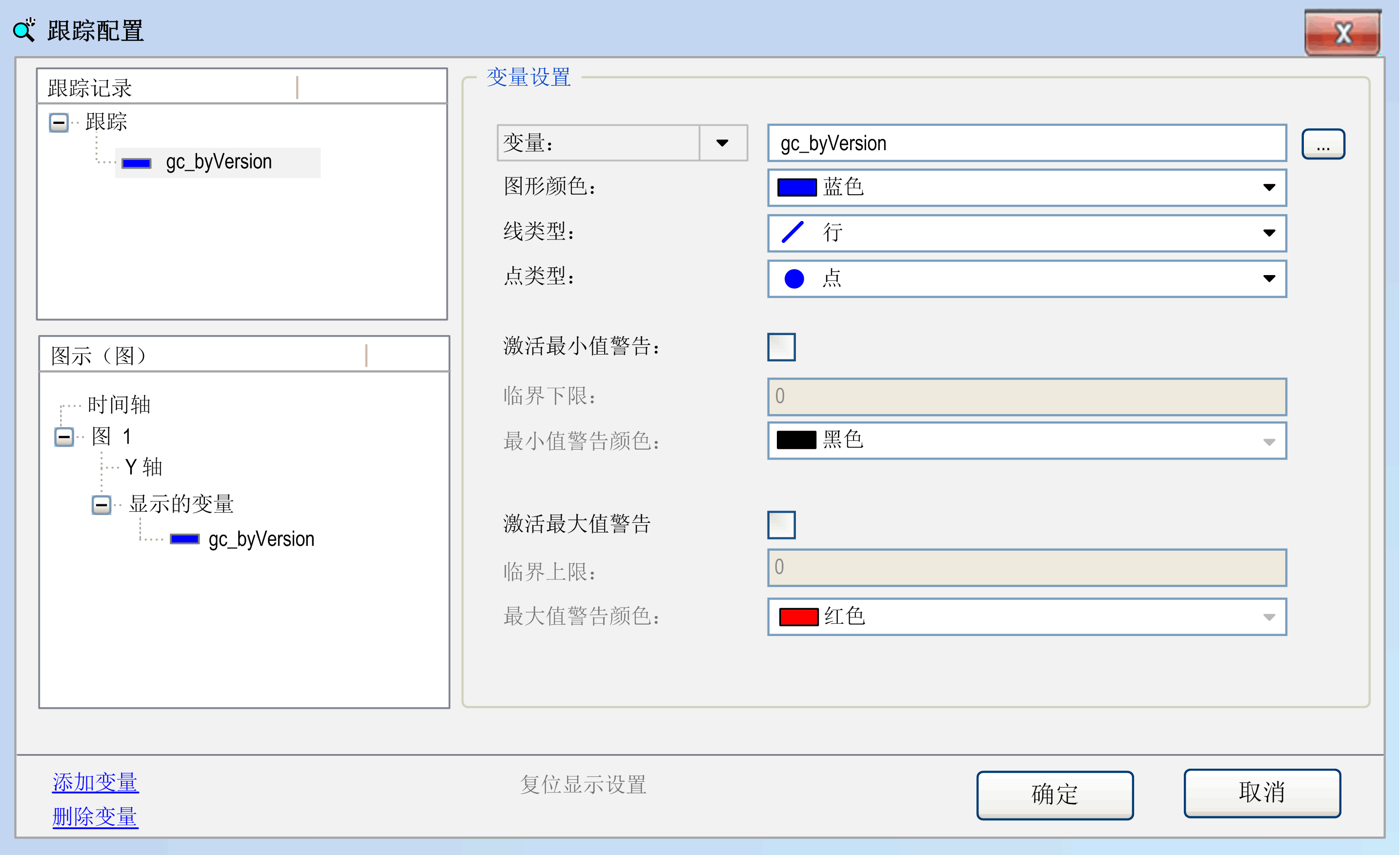Select 时间轴 in the diagram tree
This screenshot has height=855, width=1400.
[x=119, y=405]
